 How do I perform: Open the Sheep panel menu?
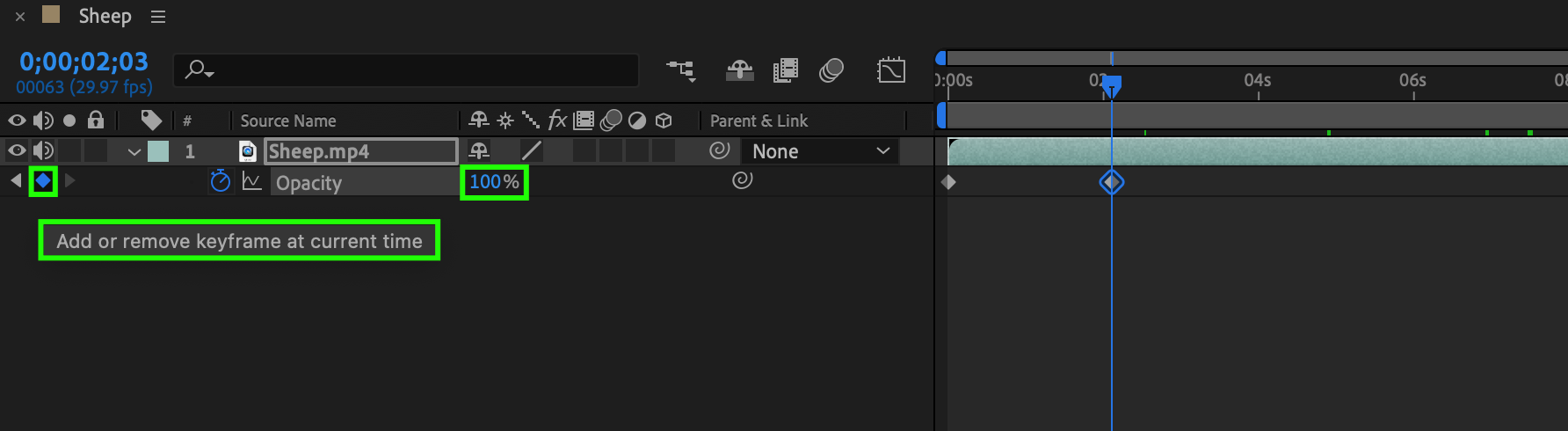click(158, 17)
